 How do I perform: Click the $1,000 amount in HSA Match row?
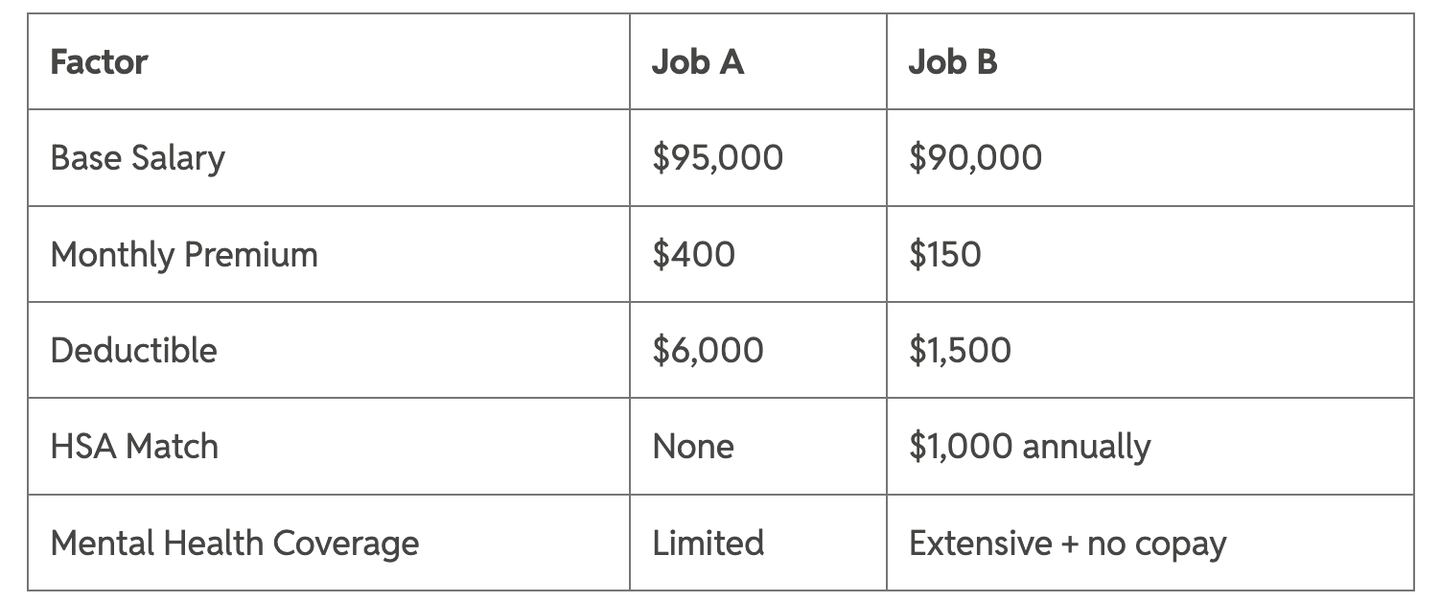click(x=961, y=446)
